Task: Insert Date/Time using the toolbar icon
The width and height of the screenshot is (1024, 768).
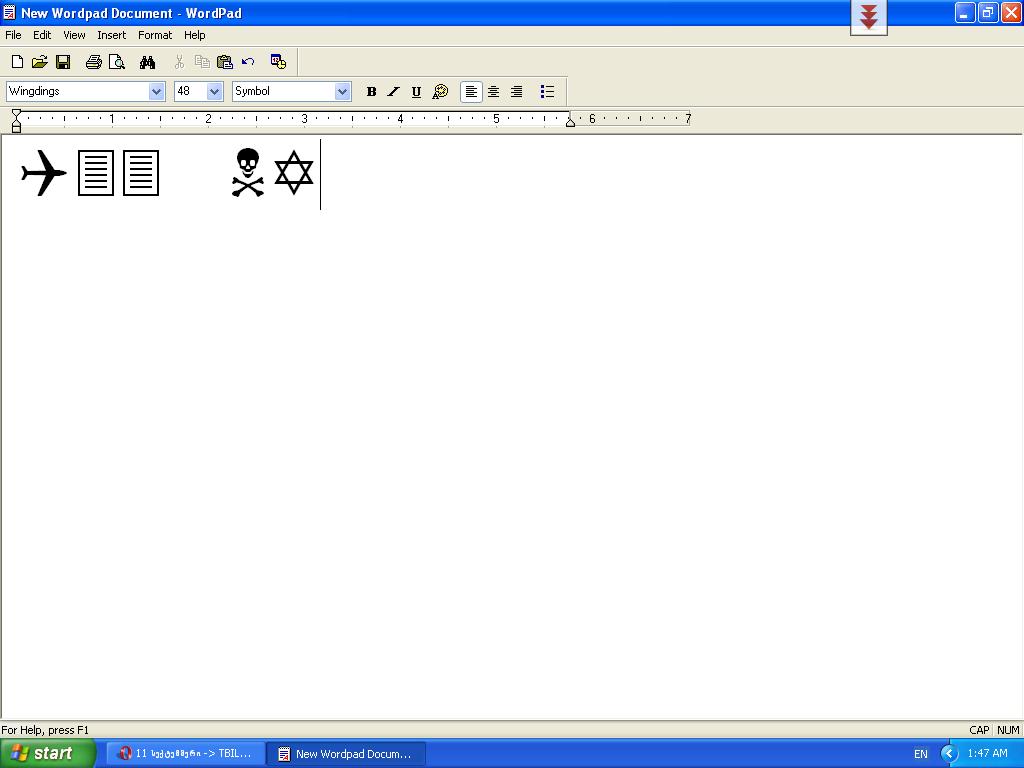Action: [278, 62]
